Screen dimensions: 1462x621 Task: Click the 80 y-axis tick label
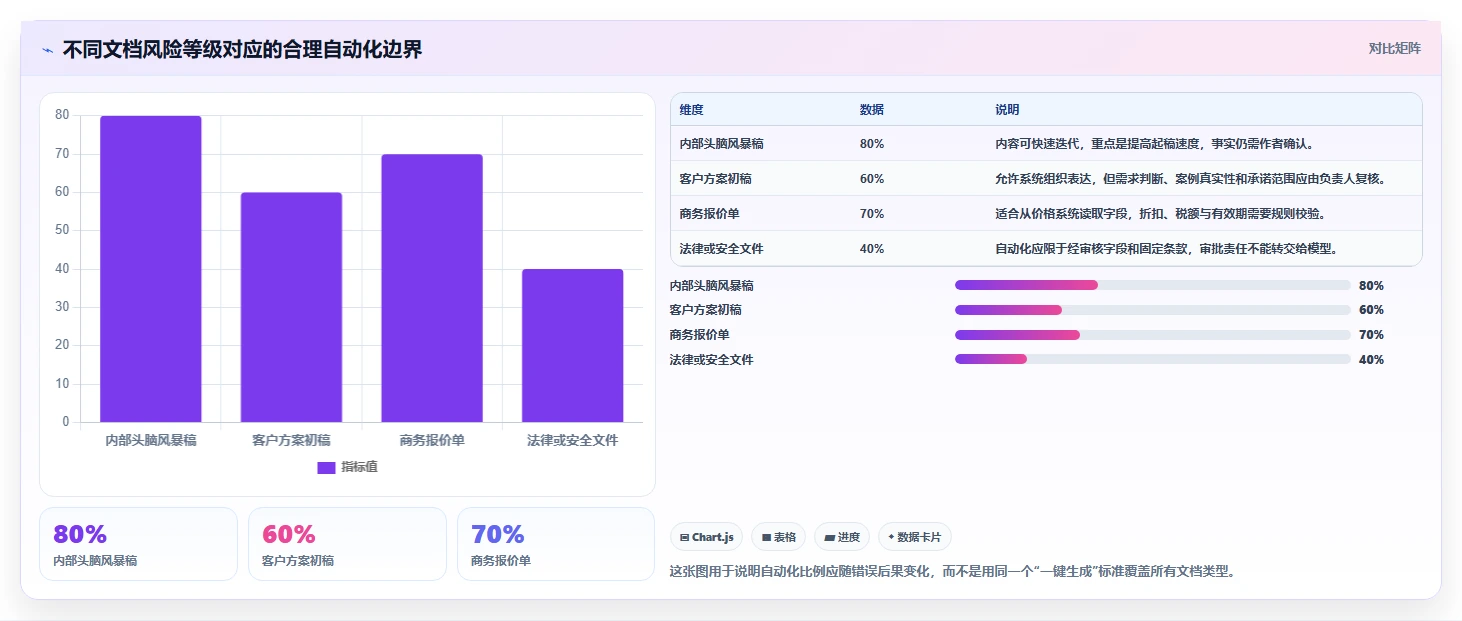click(x=62, y=115)
